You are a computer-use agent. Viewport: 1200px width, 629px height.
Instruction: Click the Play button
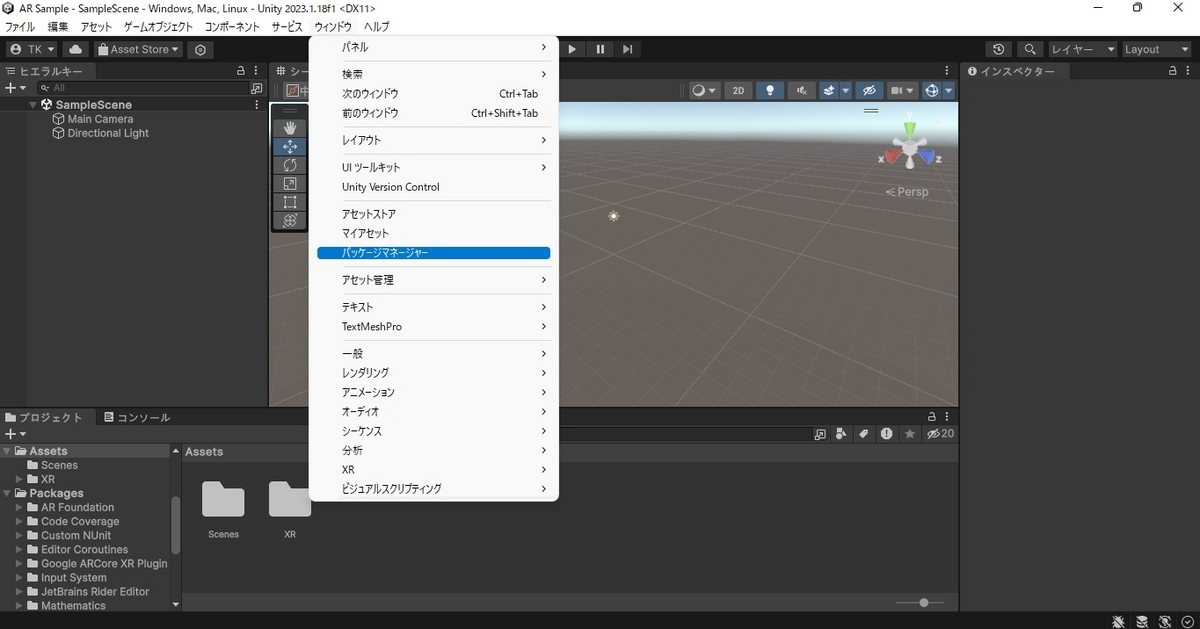point(572,49)
